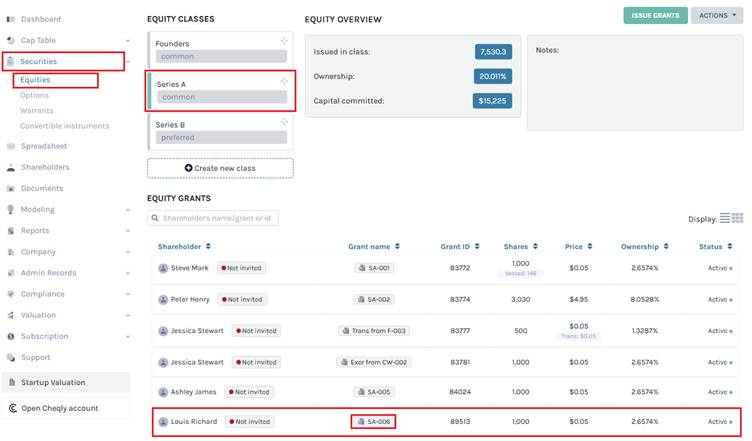
Task: Click Steve Mark's avatar icon
Action: click(163, 268)
